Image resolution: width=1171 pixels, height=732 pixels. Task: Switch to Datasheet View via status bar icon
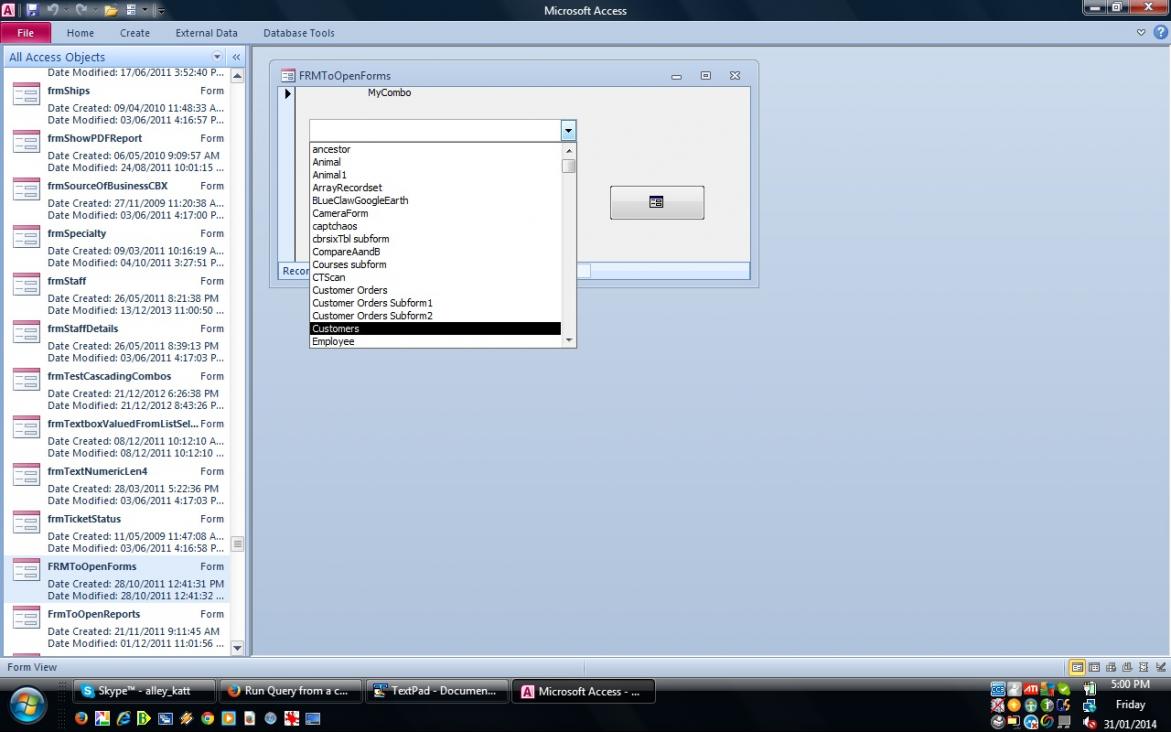point(1094,667)
